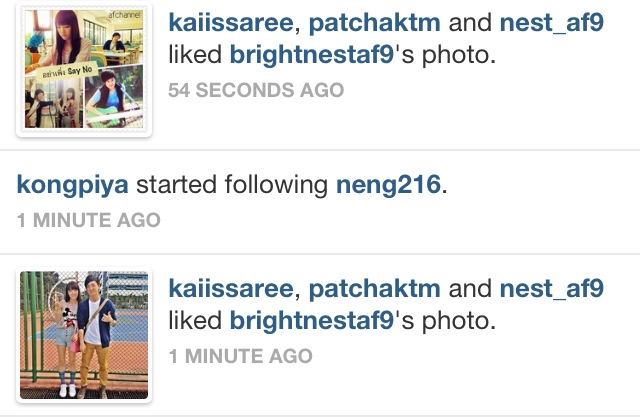
Task: Open nest_af9's profile in the 54 seconds ago entry
Action: coord(551,22)
